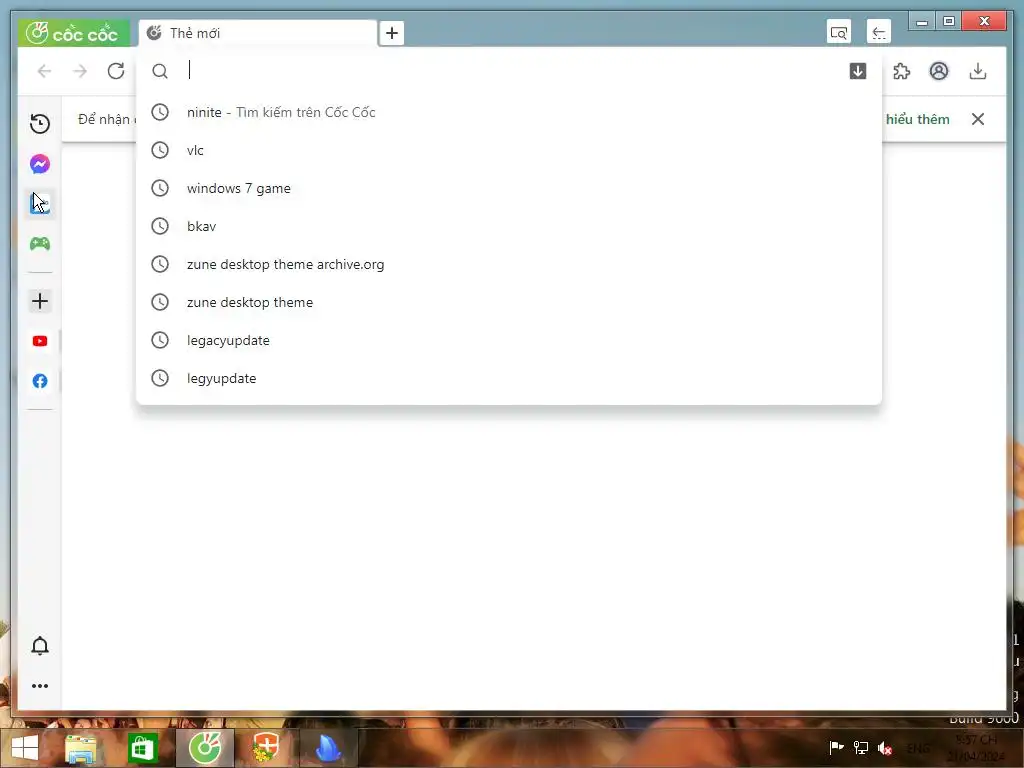Select the "vlc" suggestion
1024x768 pixels.
pyautogui.click(x=509, y=150)
